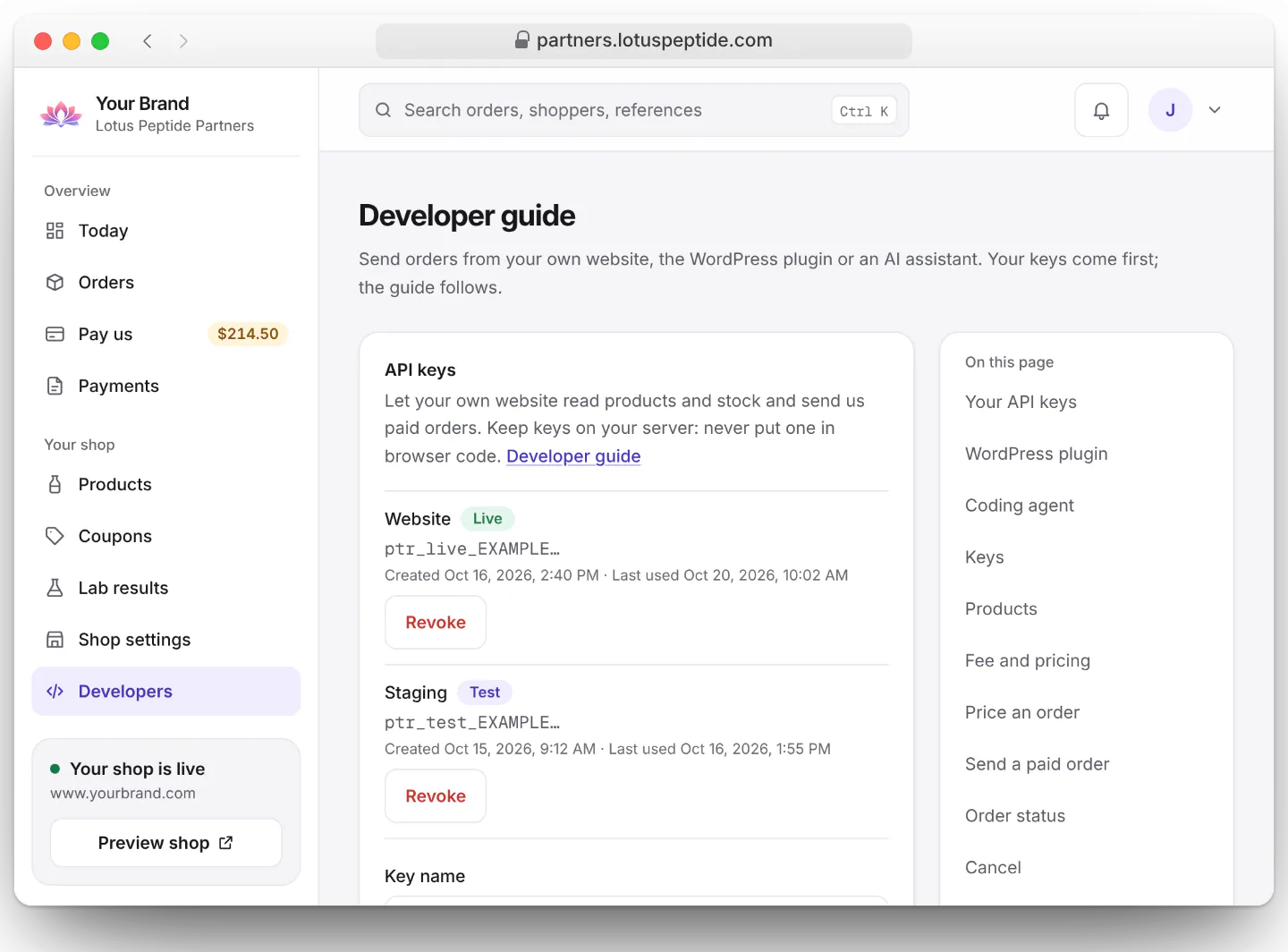The image size is (1288, 952).
Task: Open the Payments document icon
Action: [55, 386]
